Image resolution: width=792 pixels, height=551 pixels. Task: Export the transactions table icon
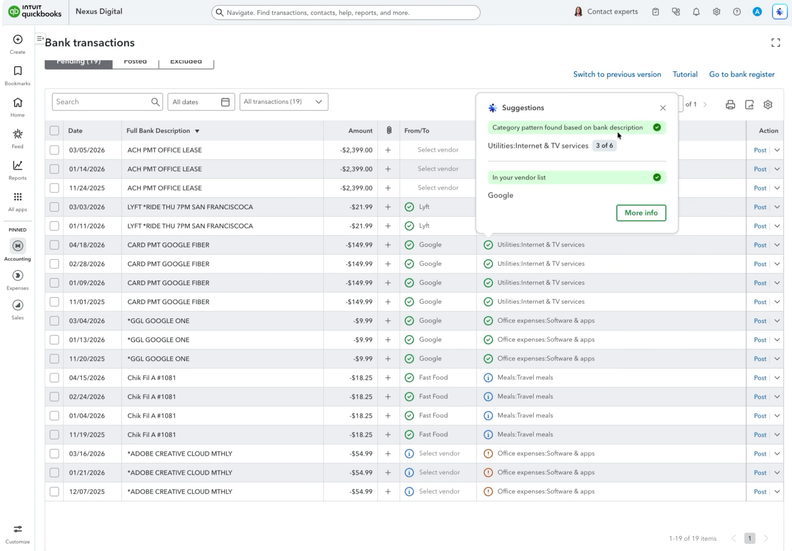750,105
